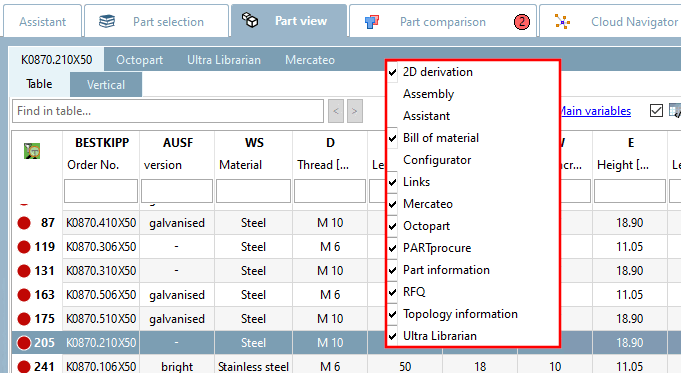Viewport: 681px width, 373px height.
Task: Toggle Octopart in the context menu
Action: click(x=472, y=226)
